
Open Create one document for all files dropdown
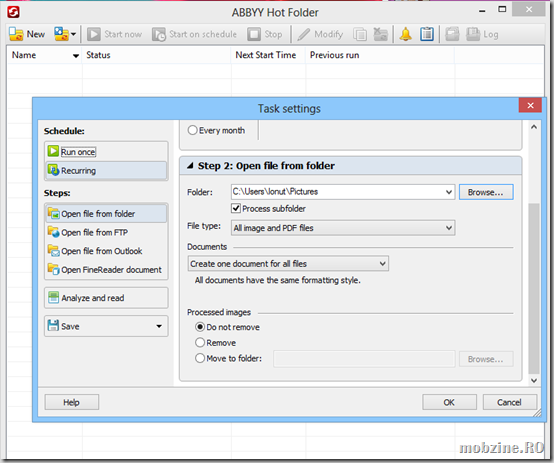coord(288,263)
